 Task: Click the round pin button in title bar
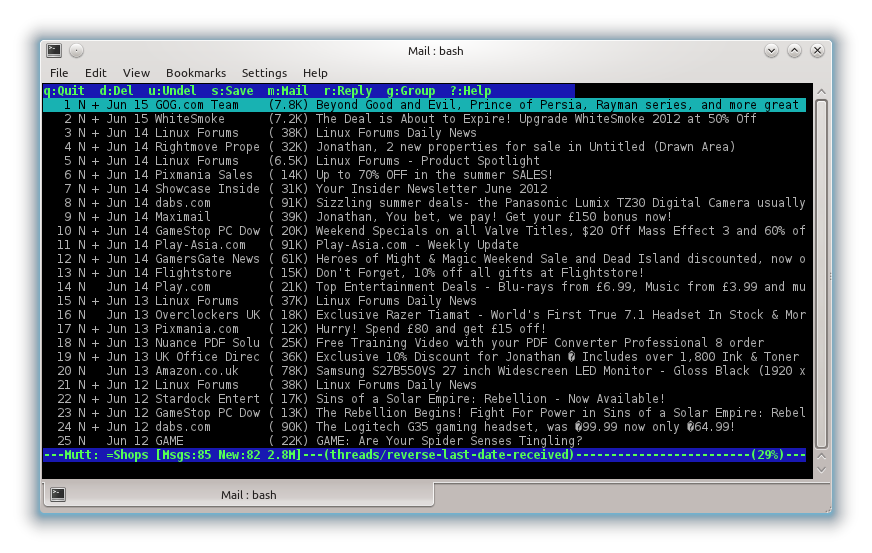[x=77, y=51]
